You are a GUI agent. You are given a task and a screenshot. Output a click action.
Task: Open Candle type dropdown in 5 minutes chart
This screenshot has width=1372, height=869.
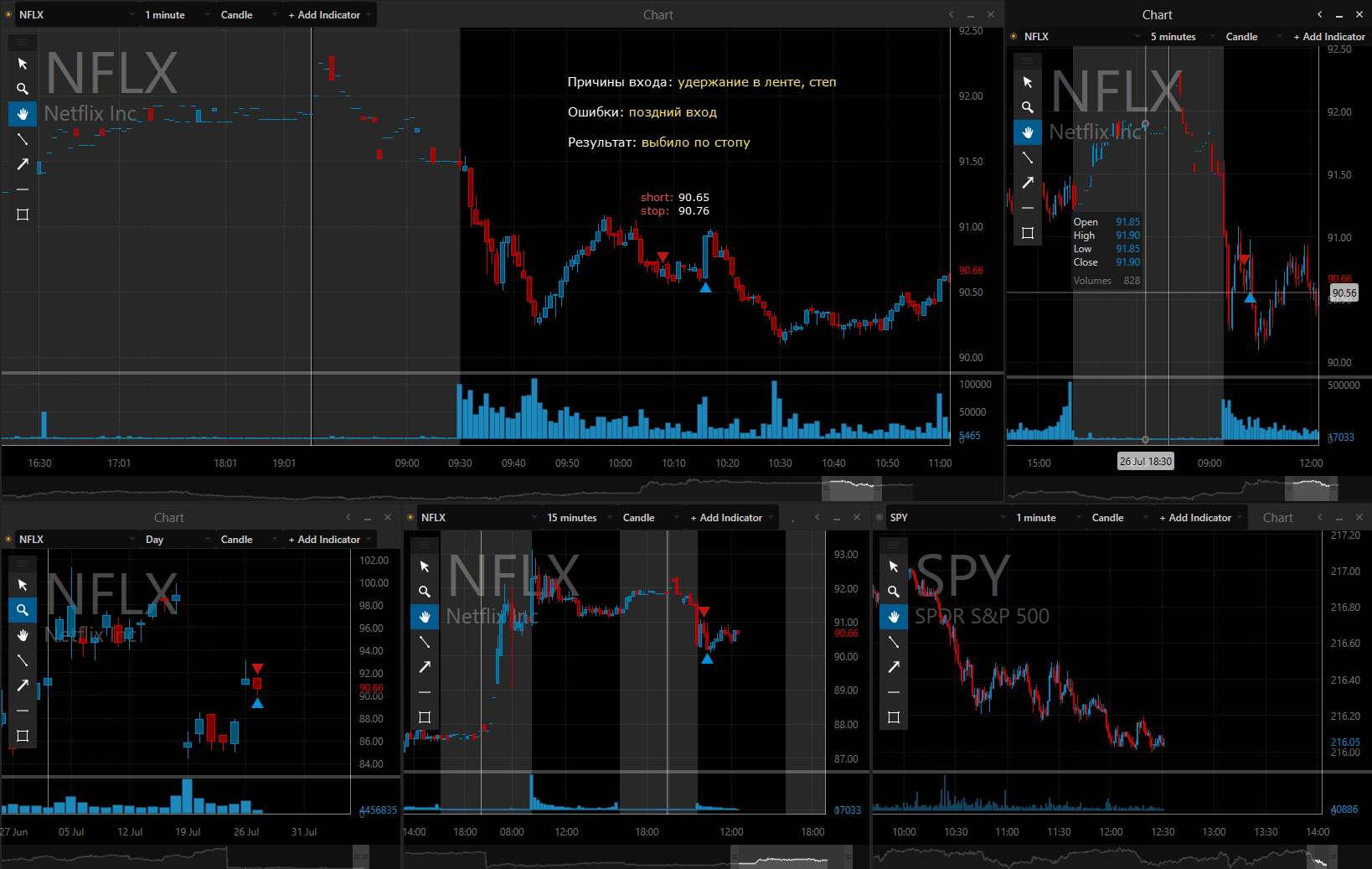coord(1254,37)
